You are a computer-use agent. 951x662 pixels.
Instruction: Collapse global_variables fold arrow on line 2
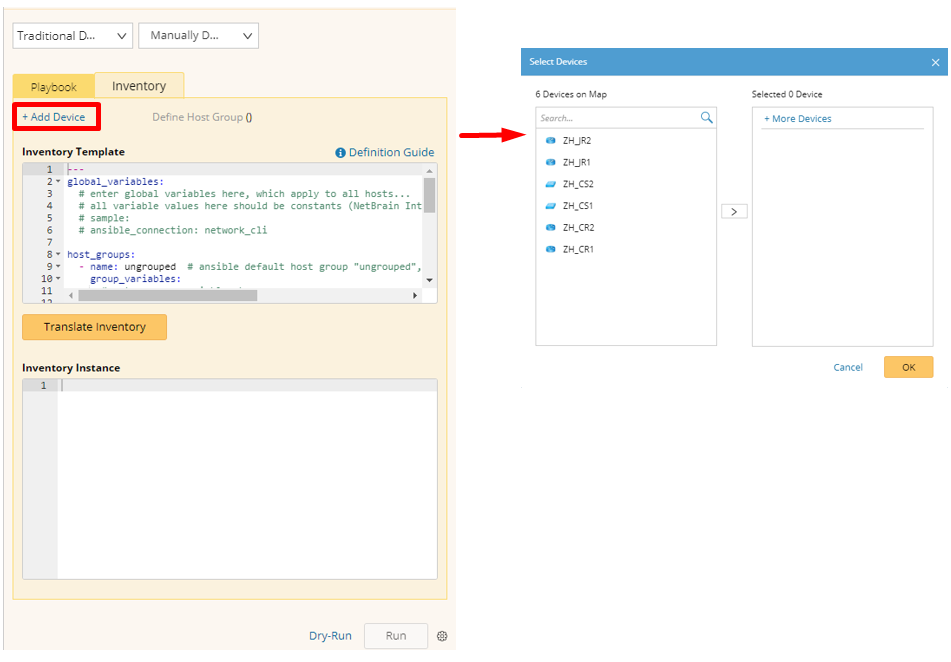coord(58,181)
